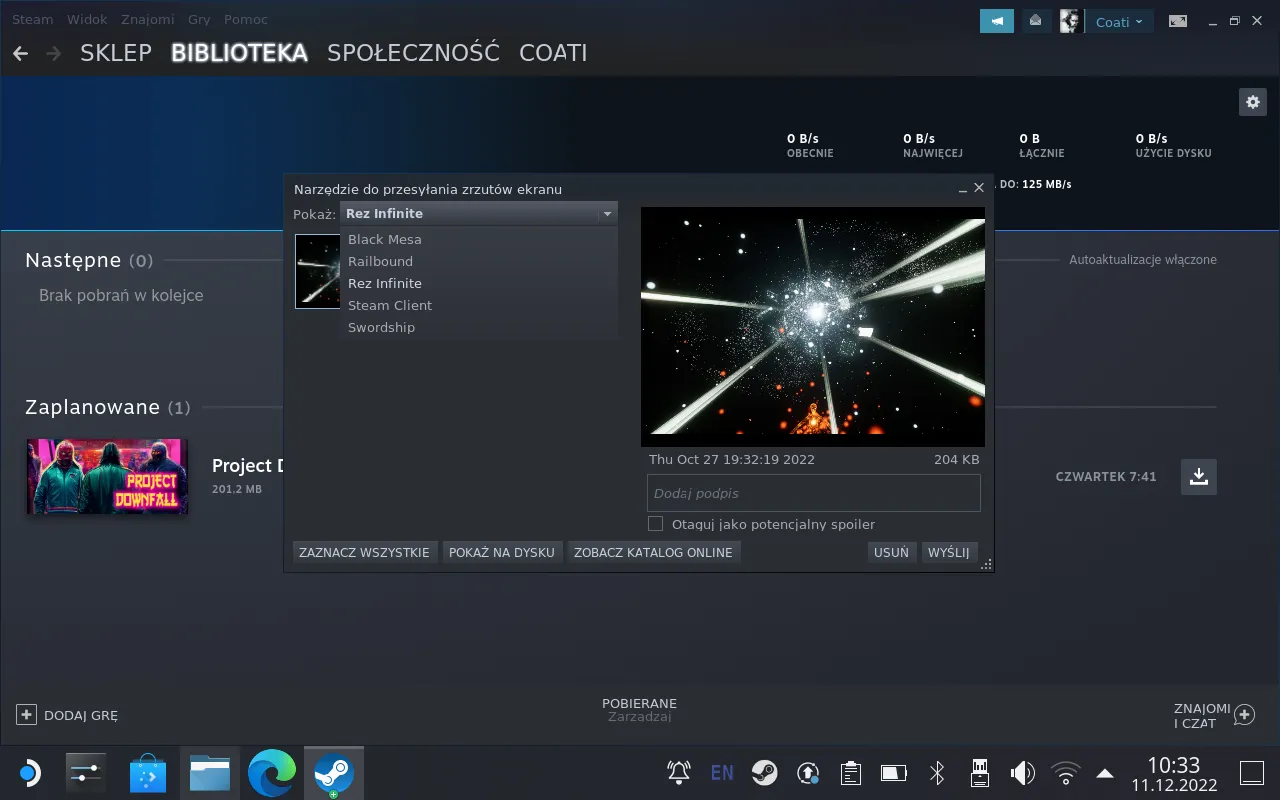Open the Steam tray icon

click(x=765, y=772)
